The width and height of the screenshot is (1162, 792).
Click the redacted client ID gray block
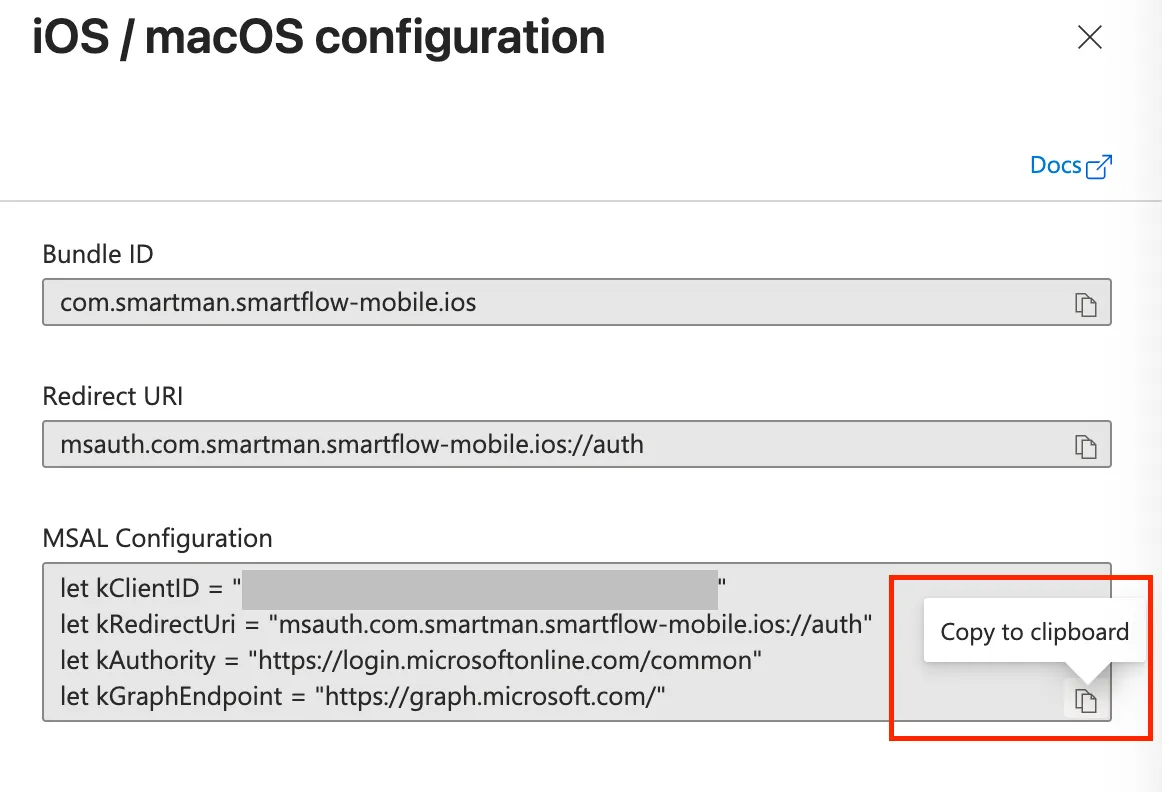(x=479, y=589)
